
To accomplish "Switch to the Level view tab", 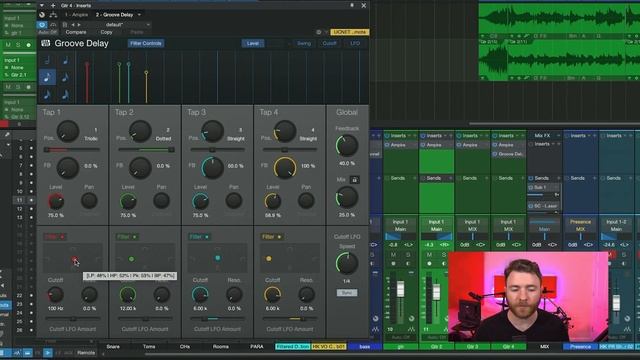I will [253, 43].
